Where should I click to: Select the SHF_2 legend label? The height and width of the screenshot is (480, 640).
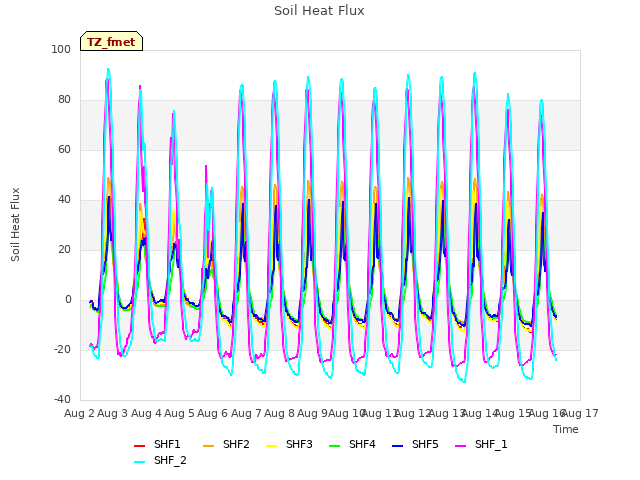pos(170,461)
